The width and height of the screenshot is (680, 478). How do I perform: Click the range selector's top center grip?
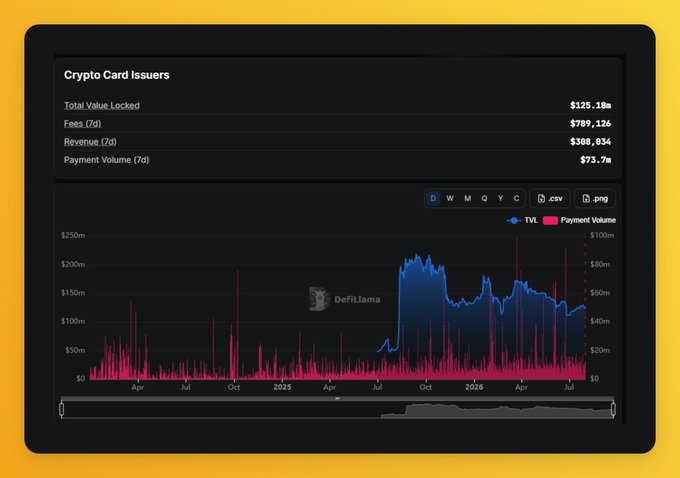point(337,398)
